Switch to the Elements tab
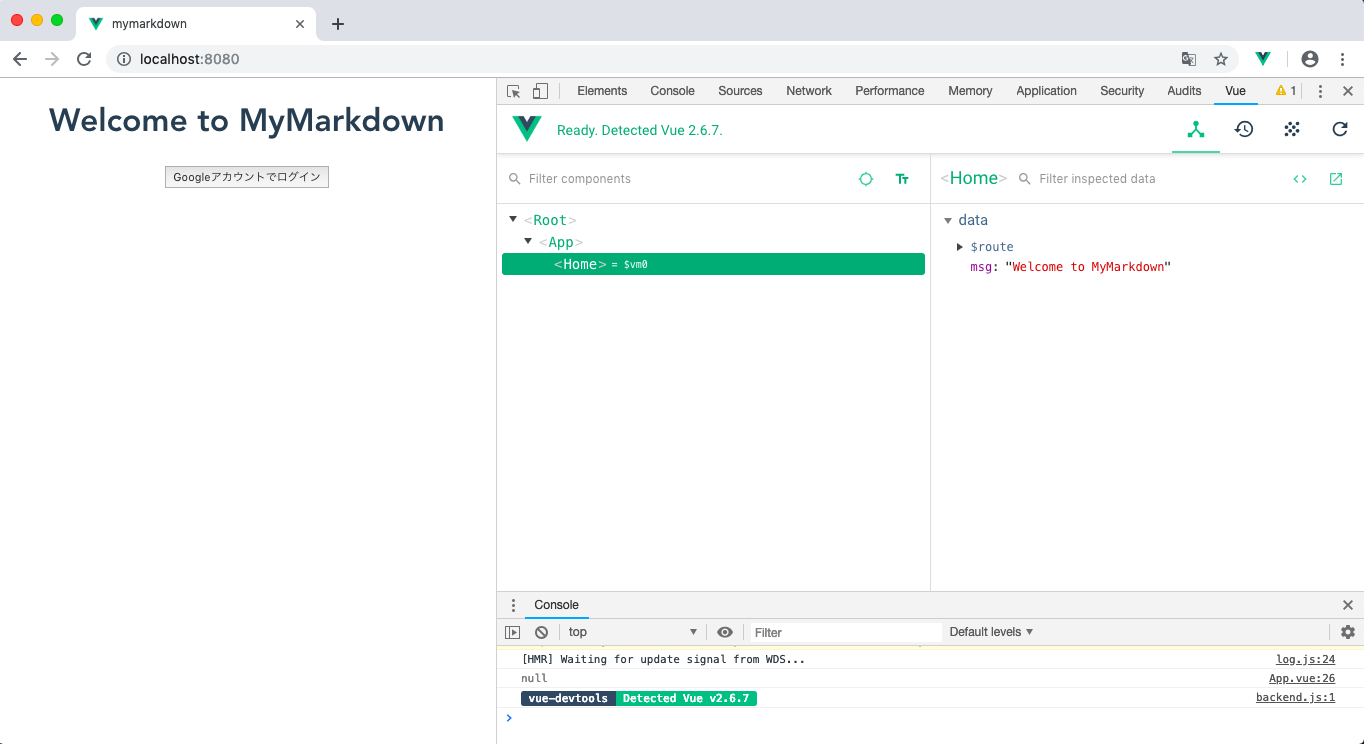The width and height of the screenshot is (1364, 744). 602,91
